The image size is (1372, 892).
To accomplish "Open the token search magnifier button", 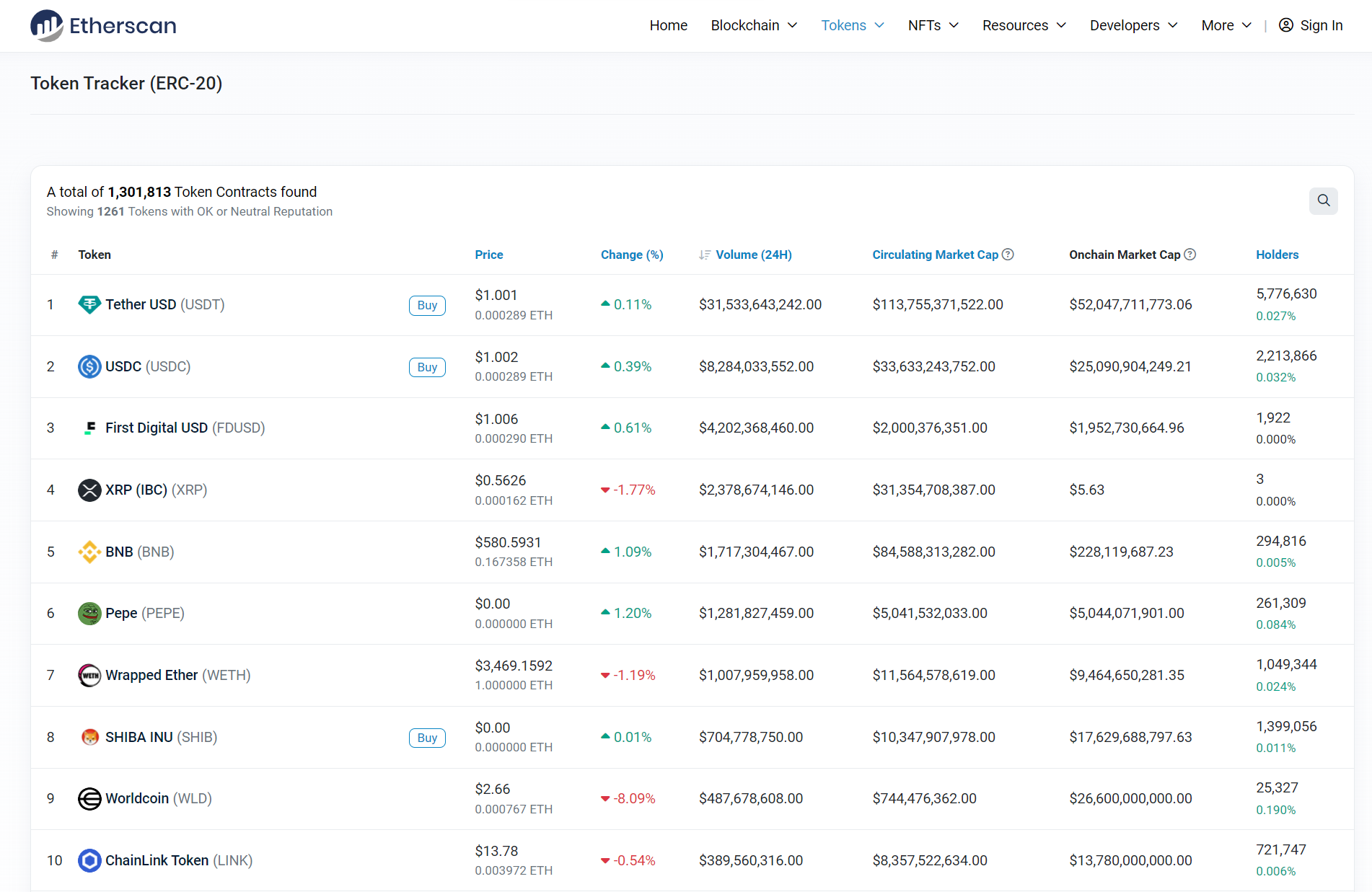I will click(1323, 200).
